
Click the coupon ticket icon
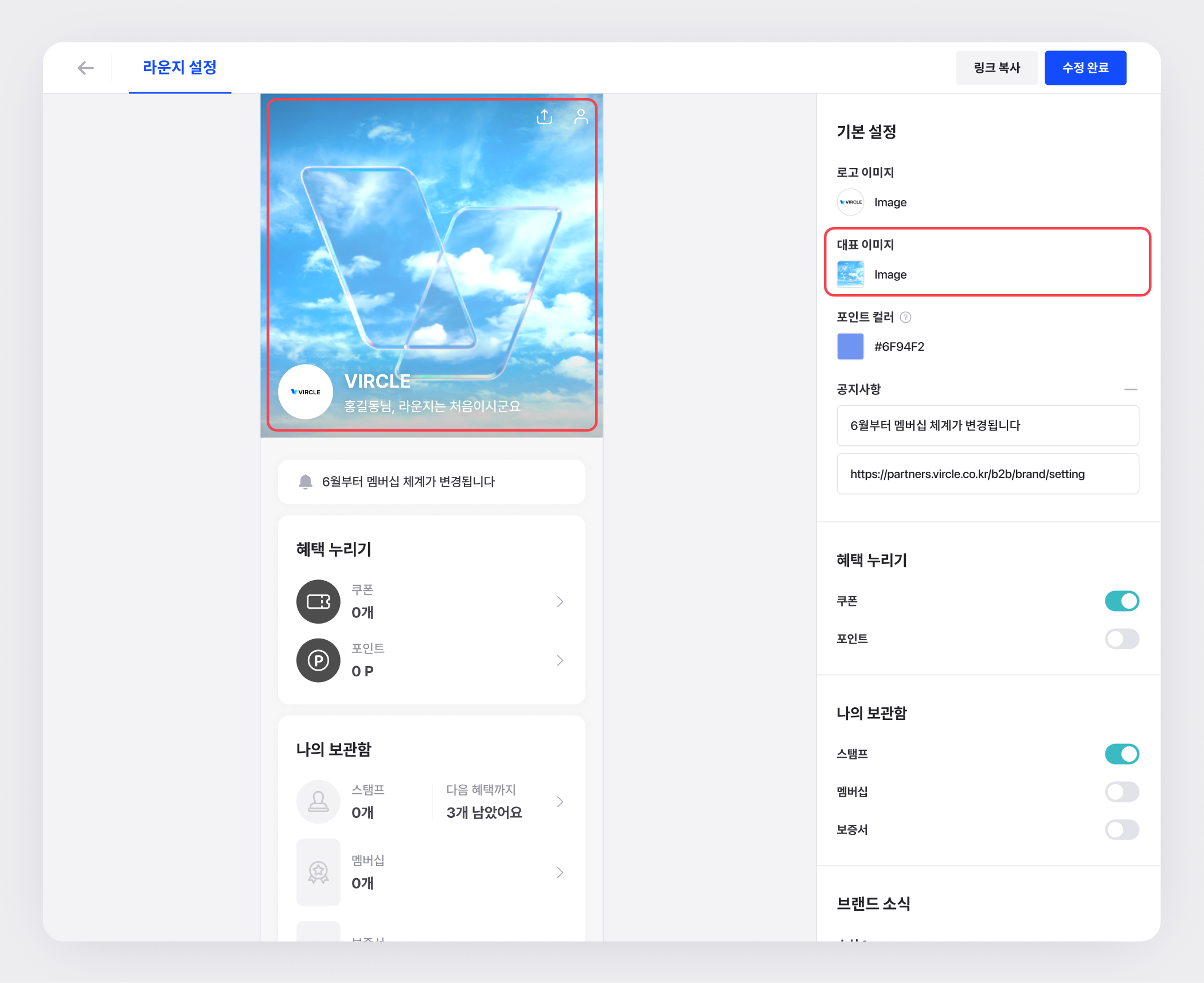(318, 601)
